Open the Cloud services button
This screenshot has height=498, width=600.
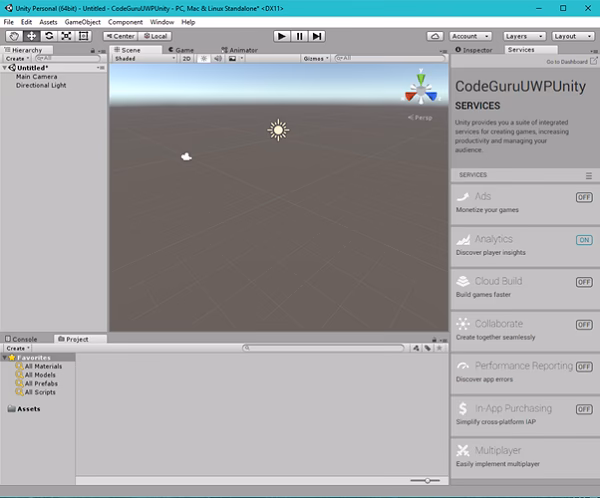[x=435, y=36]
